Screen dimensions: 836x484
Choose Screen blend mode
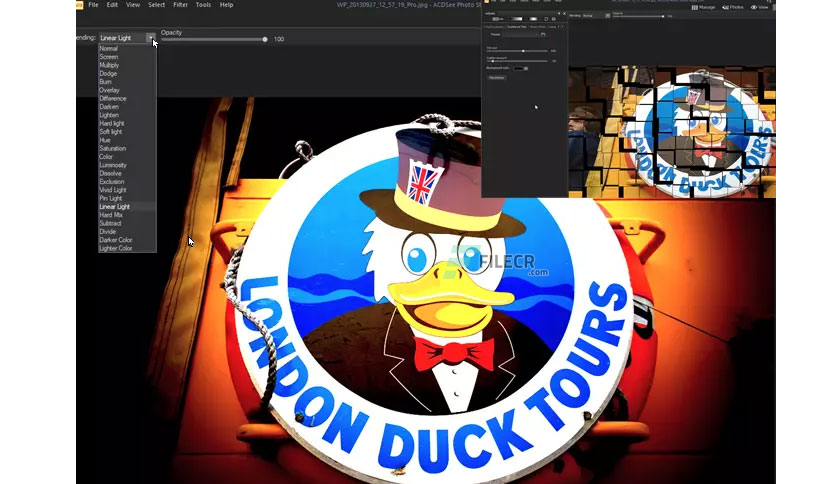point(127,57)
